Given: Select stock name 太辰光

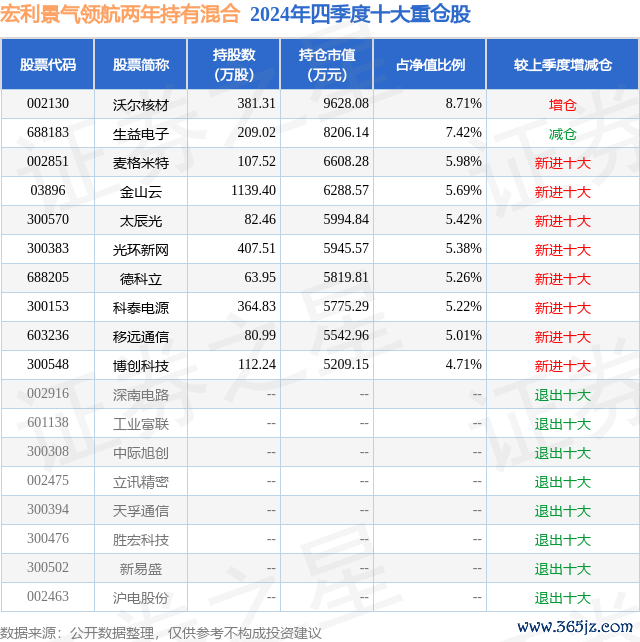Looking at the screenshot, I should [141, 221].
